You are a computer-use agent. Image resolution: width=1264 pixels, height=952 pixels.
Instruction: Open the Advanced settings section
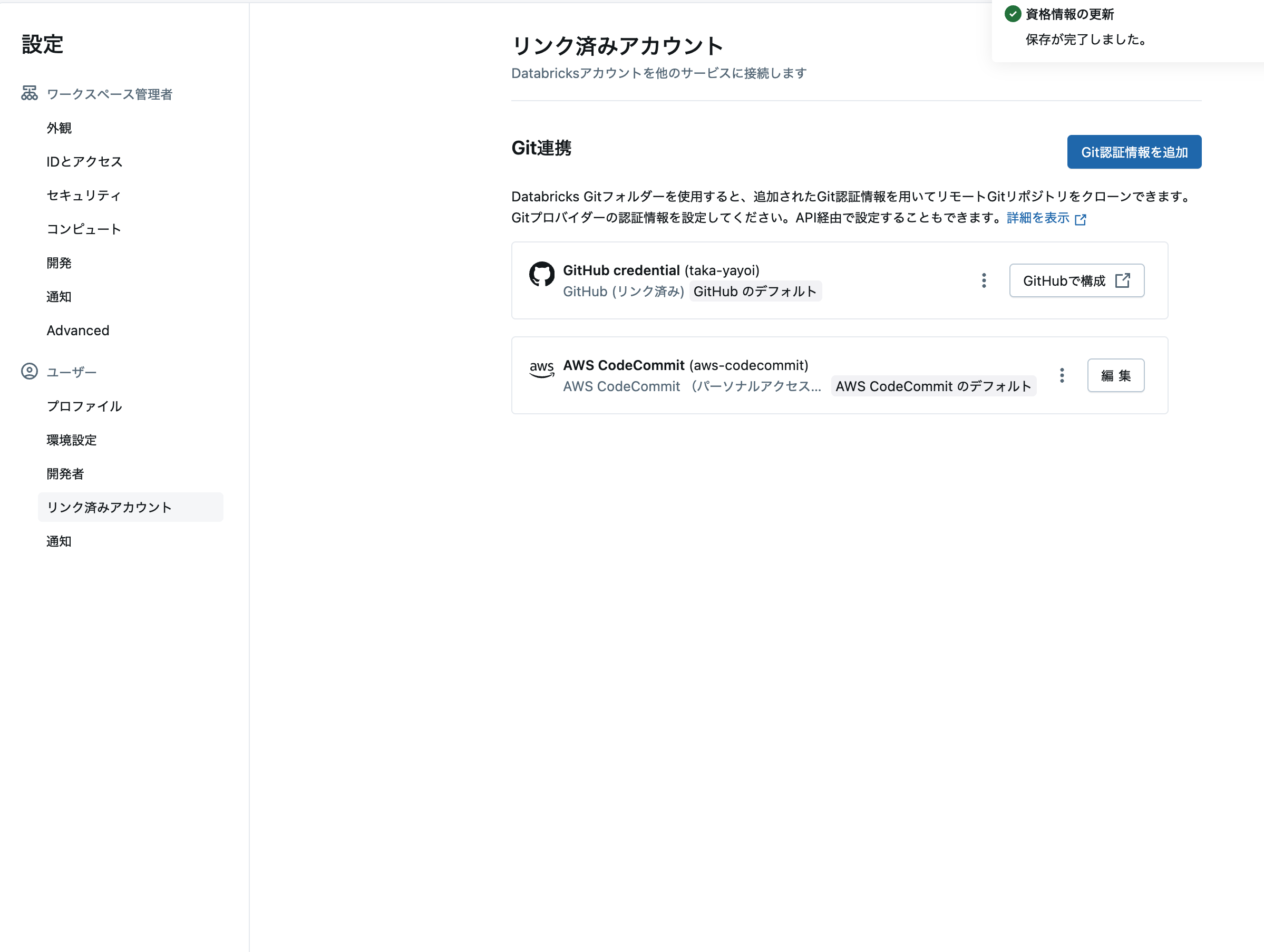pos(77,329)
